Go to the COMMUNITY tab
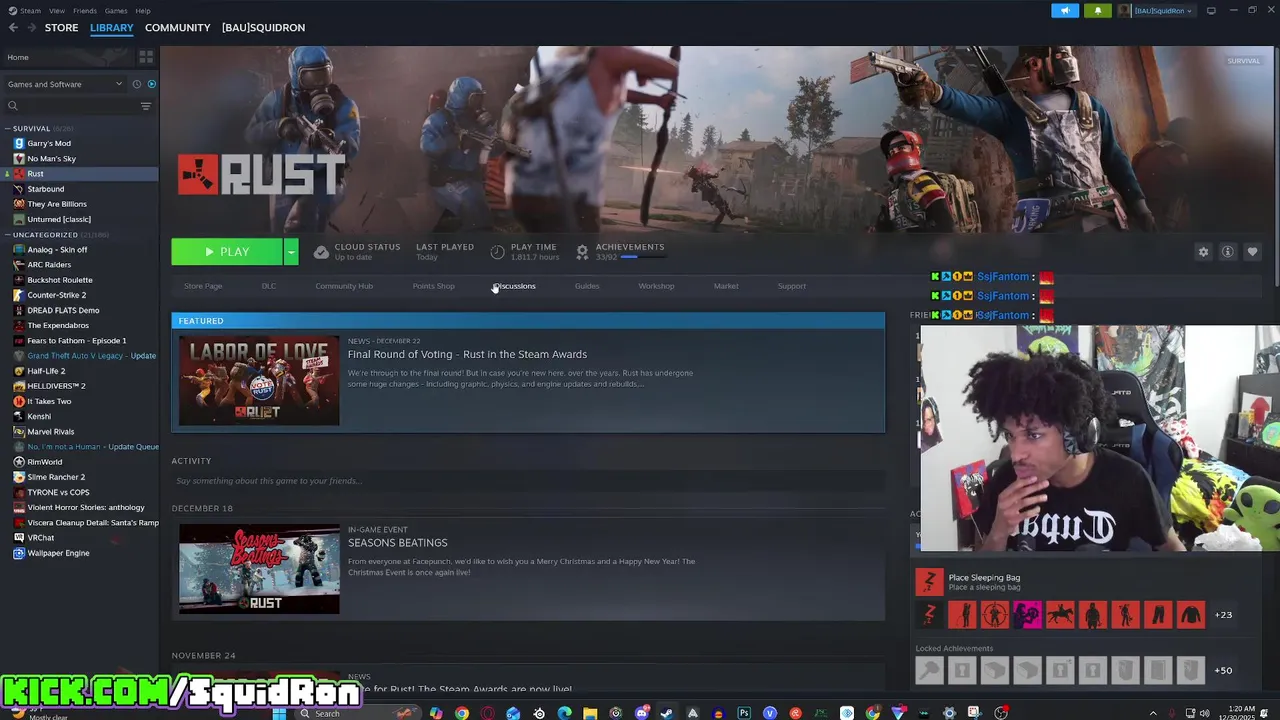The height and width of the screenshot is (720, 1280). [x=177, y=27]
